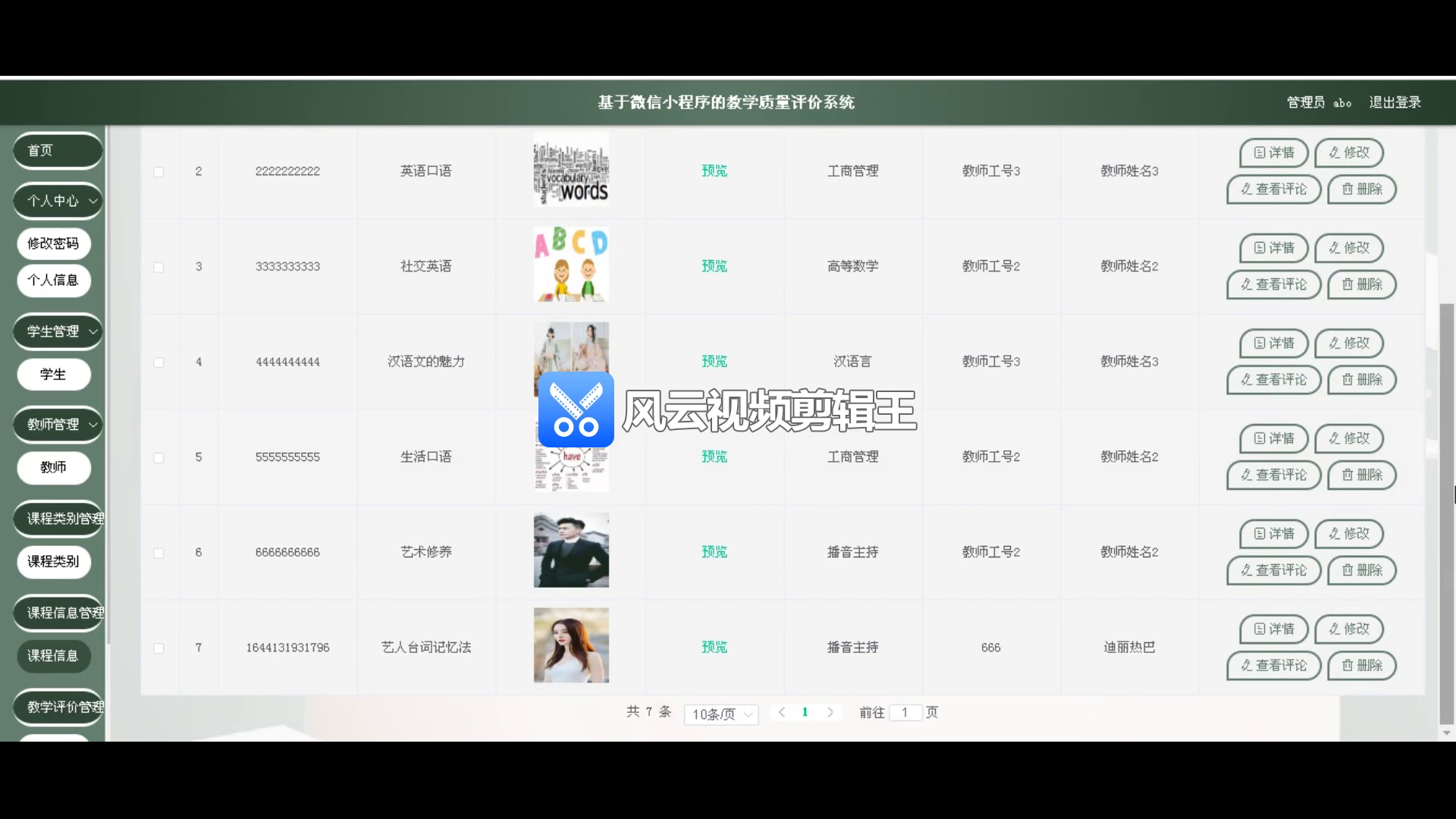Go to next page arrow
The width and height of the screenshot is (1456, 819).
(x=830, y=712)
